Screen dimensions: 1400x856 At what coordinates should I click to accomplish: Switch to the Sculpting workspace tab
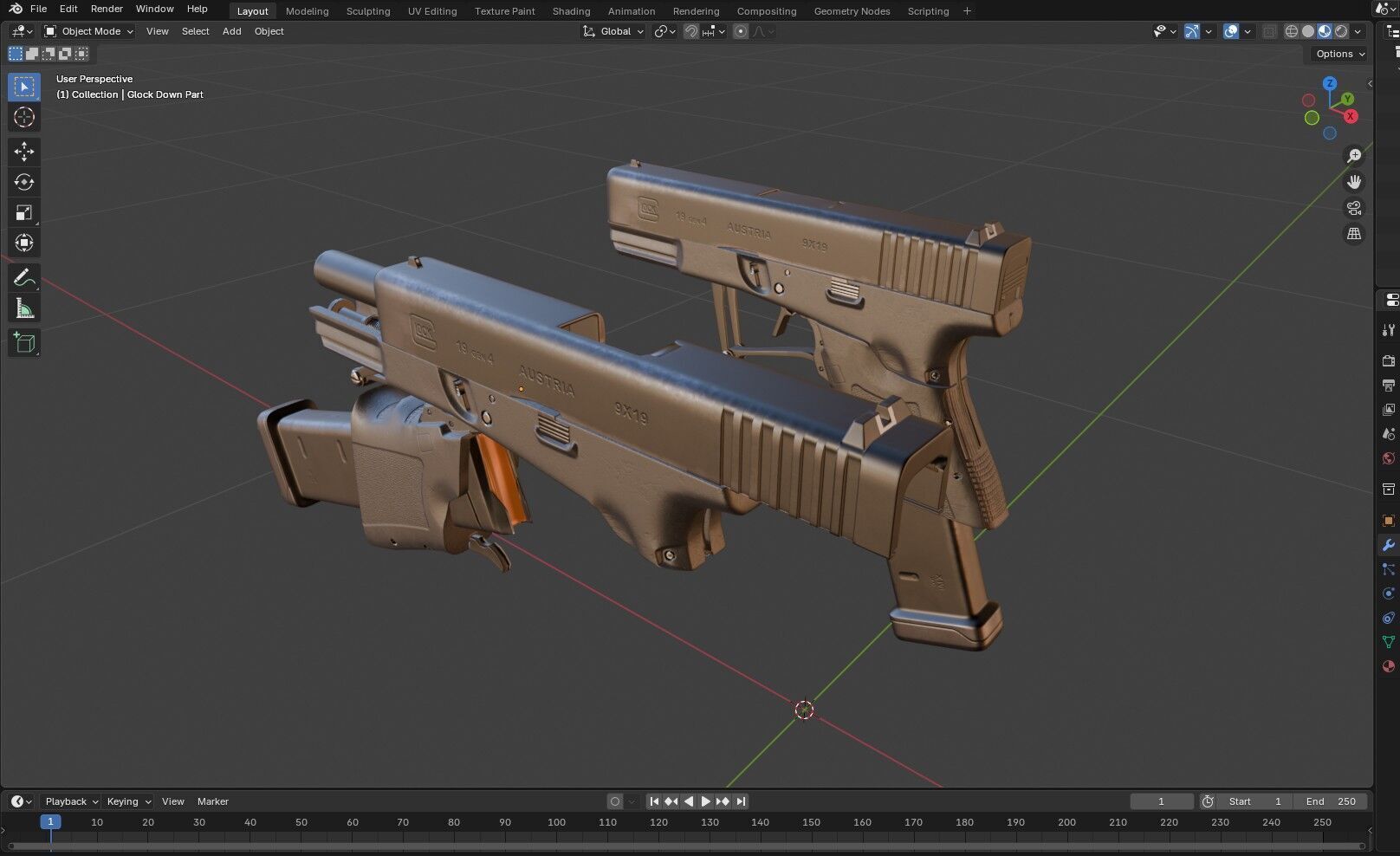point(368,11)
